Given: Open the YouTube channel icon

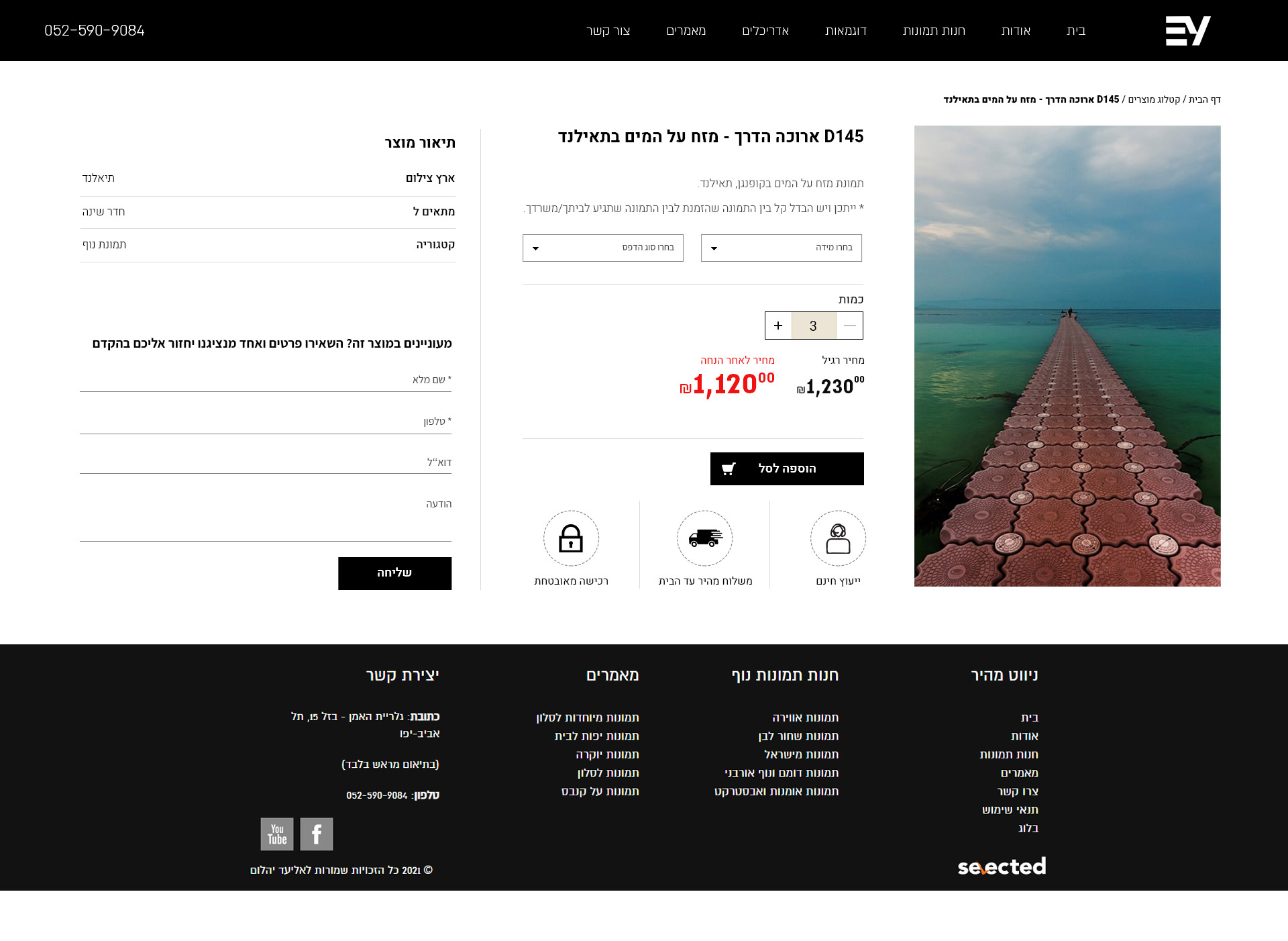Looking at the screenshot, I should (x=277, y=834).
